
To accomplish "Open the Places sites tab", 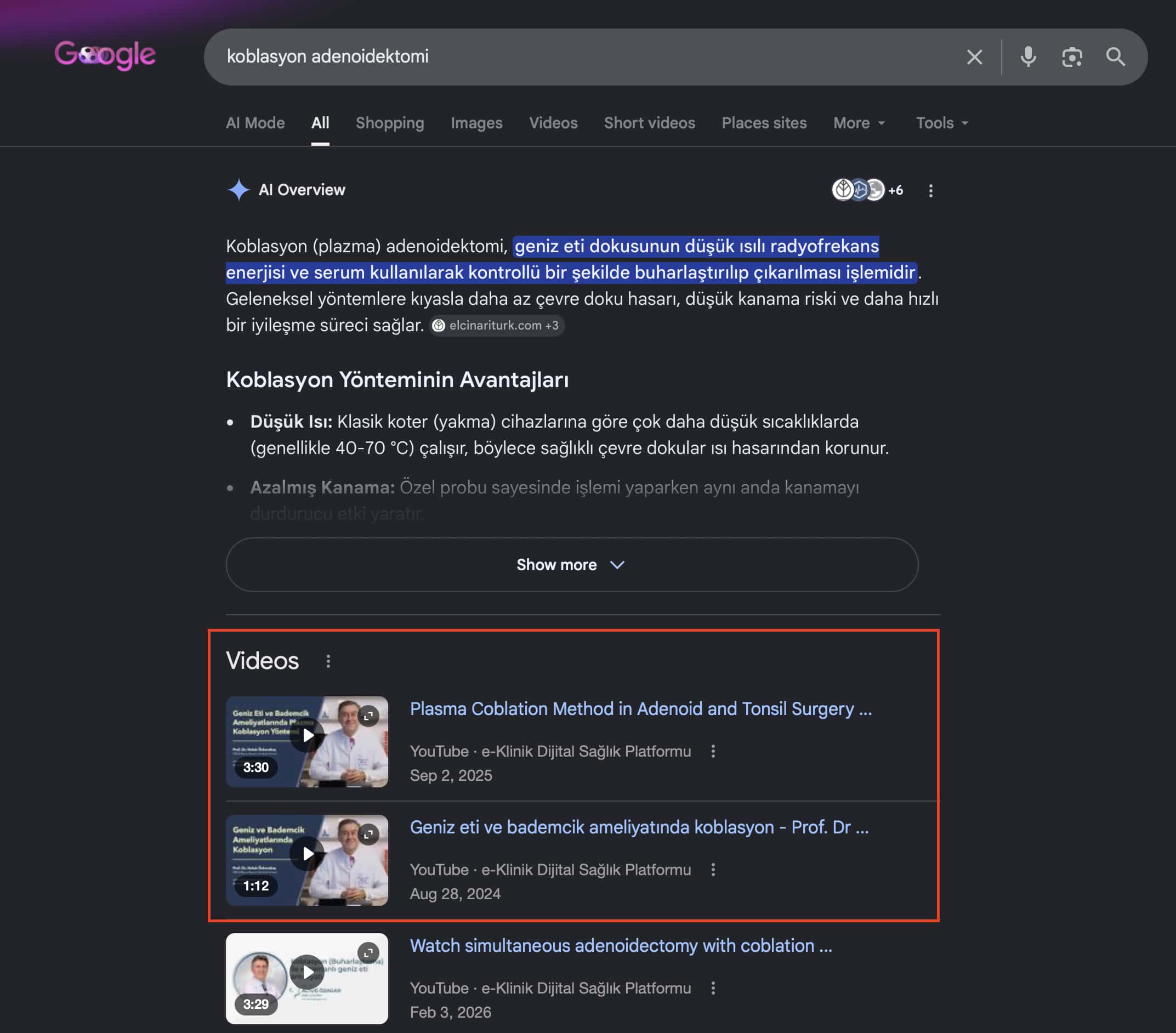I will pos(764,123).
